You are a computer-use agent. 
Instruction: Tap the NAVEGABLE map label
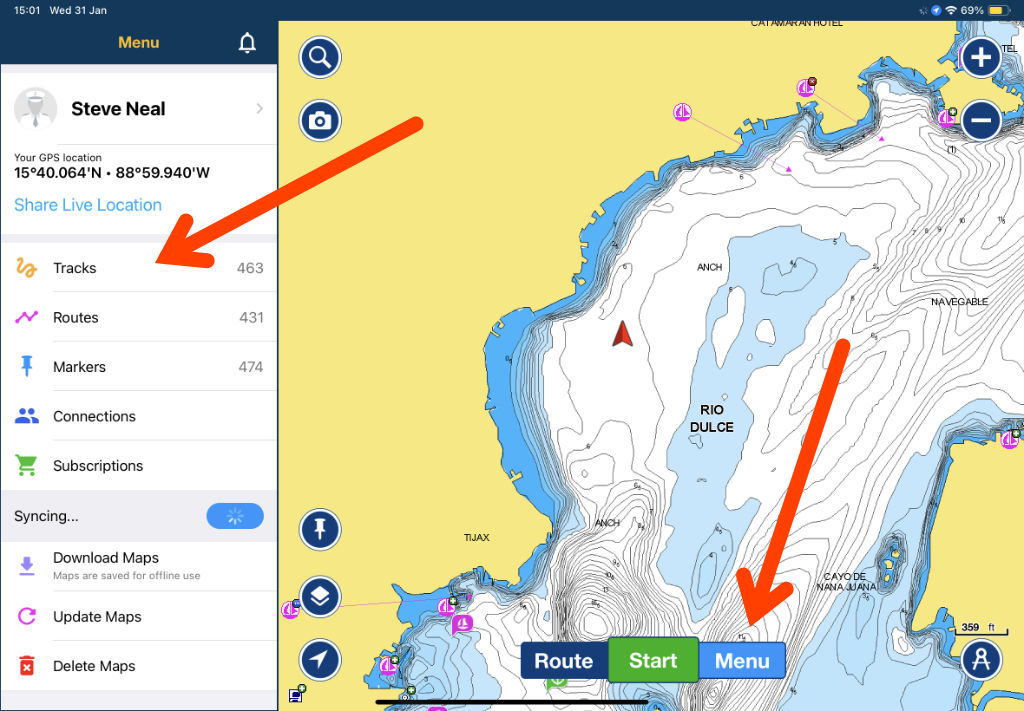click(959, 302)
